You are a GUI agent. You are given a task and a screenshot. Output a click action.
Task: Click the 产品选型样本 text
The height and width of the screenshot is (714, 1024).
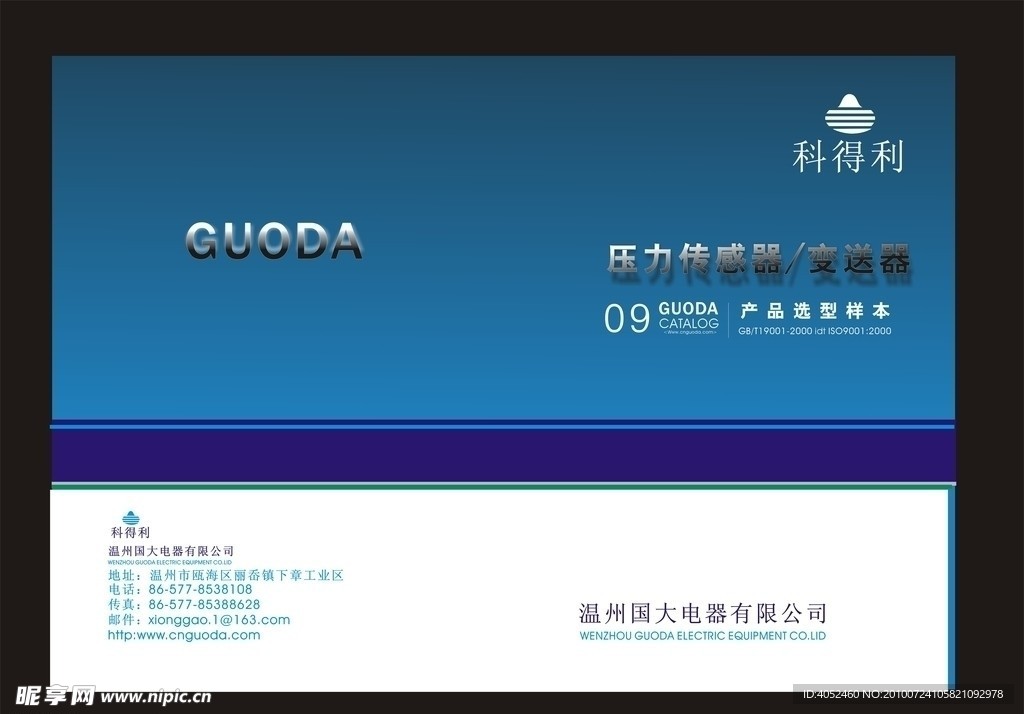point(815,311)
